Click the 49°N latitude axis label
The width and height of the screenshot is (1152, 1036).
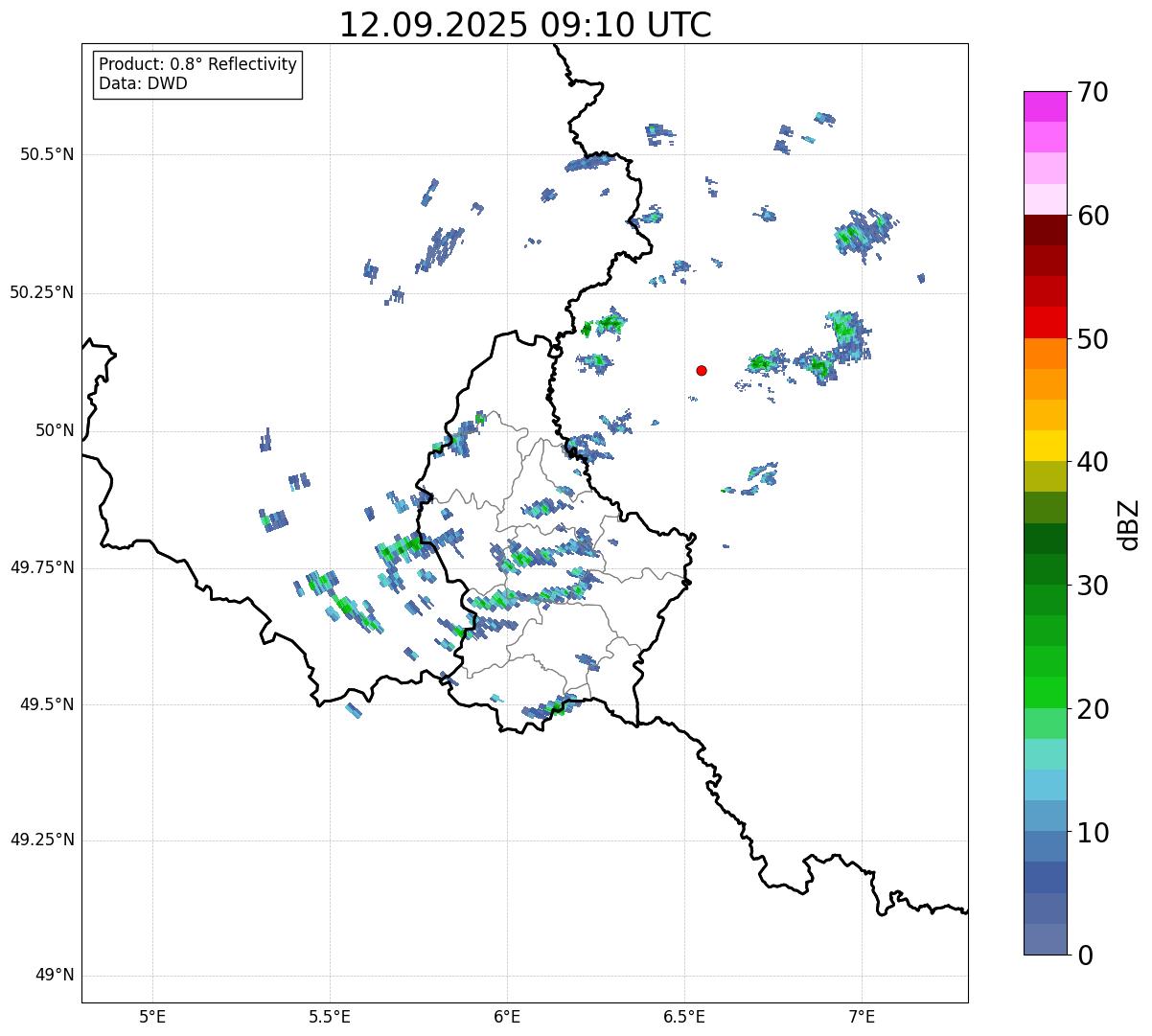pyautogui.click(x=55, y=976)
